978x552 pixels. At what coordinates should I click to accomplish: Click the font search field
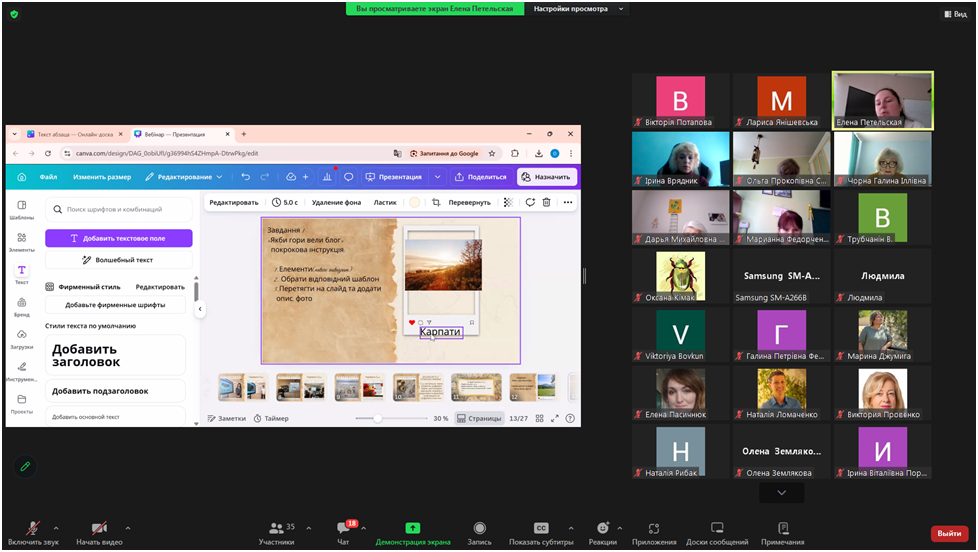pos(124,209)
